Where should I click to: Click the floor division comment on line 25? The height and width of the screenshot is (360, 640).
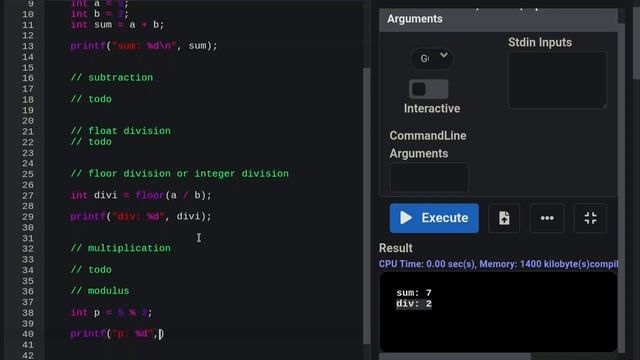coord(179,174)
